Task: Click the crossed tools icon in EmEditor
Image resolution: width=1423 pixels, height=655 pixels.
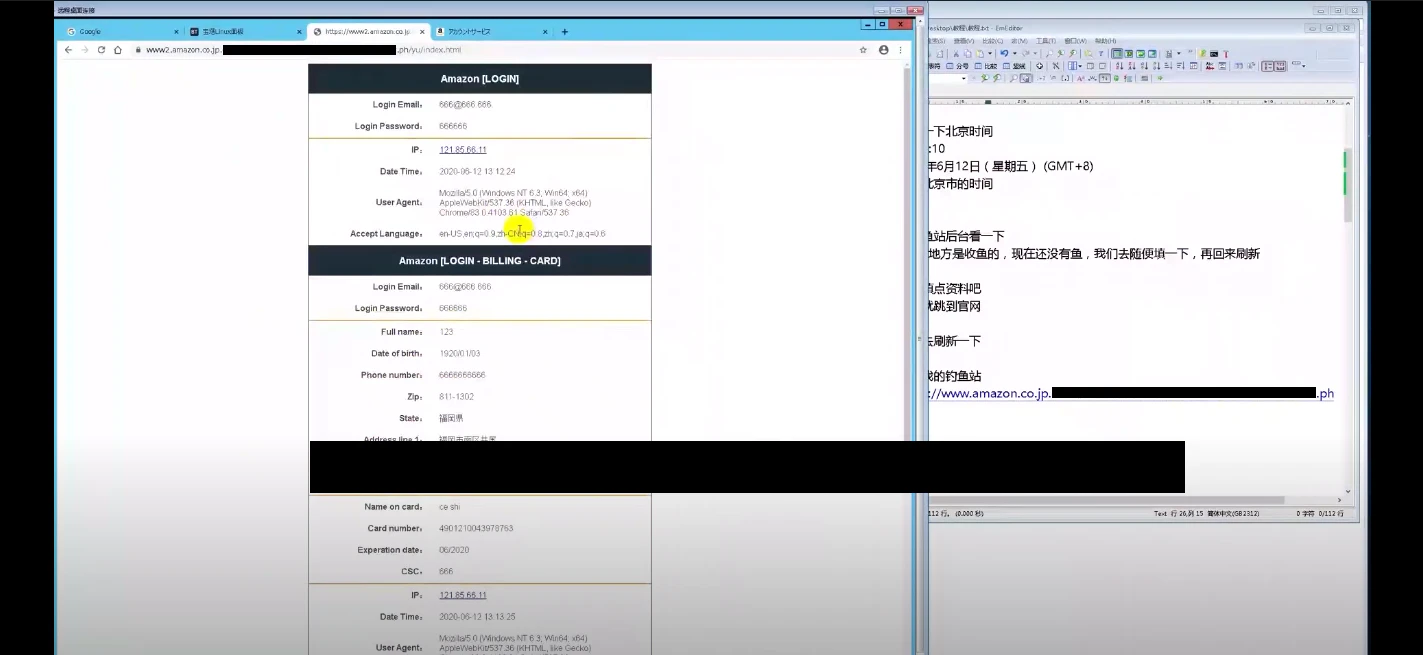Action: (1056, 66)
